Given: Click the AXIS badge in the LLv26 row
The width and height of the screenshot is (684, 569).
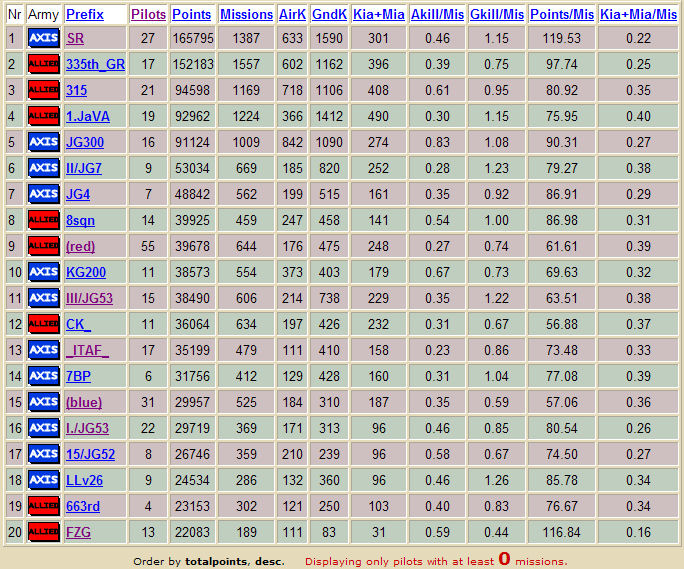Looking at the screenshot, I should pos(43,480).
